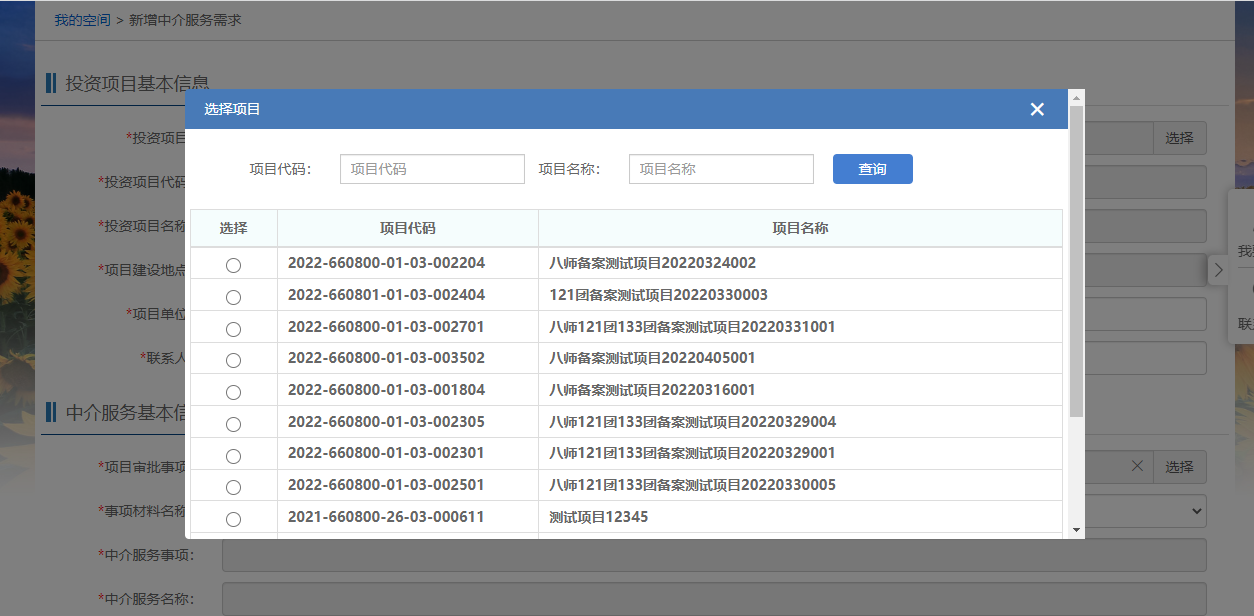The image size is (1254, 616).
Task: Expand the right side panel chevron
Action: [1217, 270]
